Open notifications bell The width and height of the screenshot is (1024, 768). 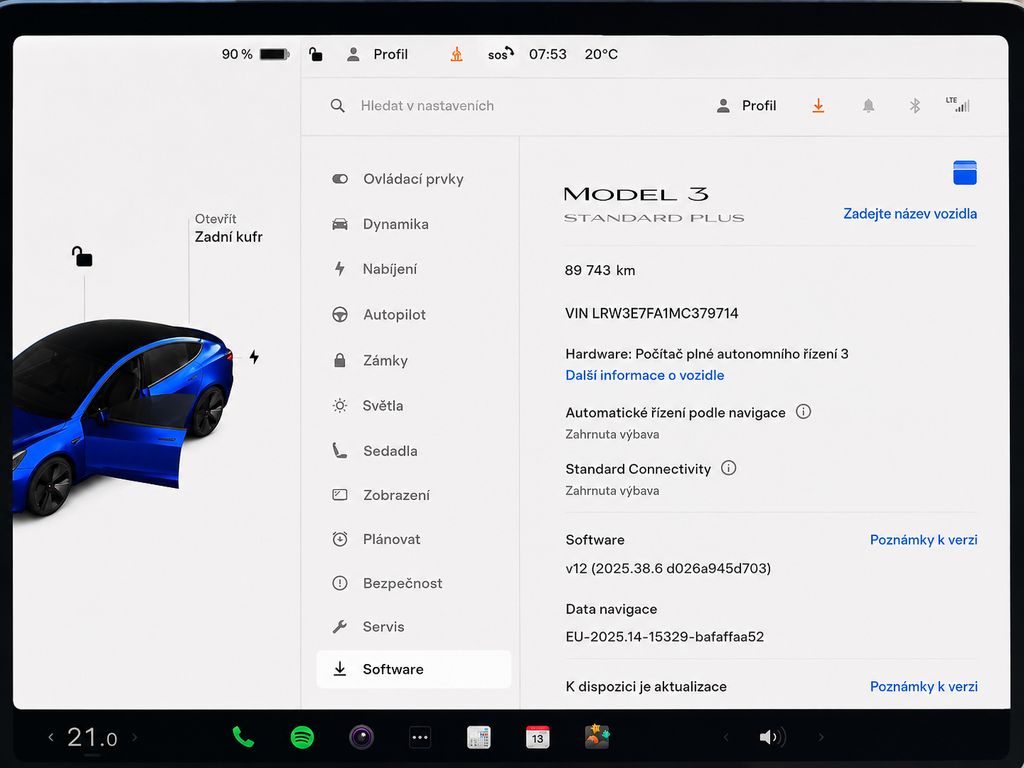868,106
